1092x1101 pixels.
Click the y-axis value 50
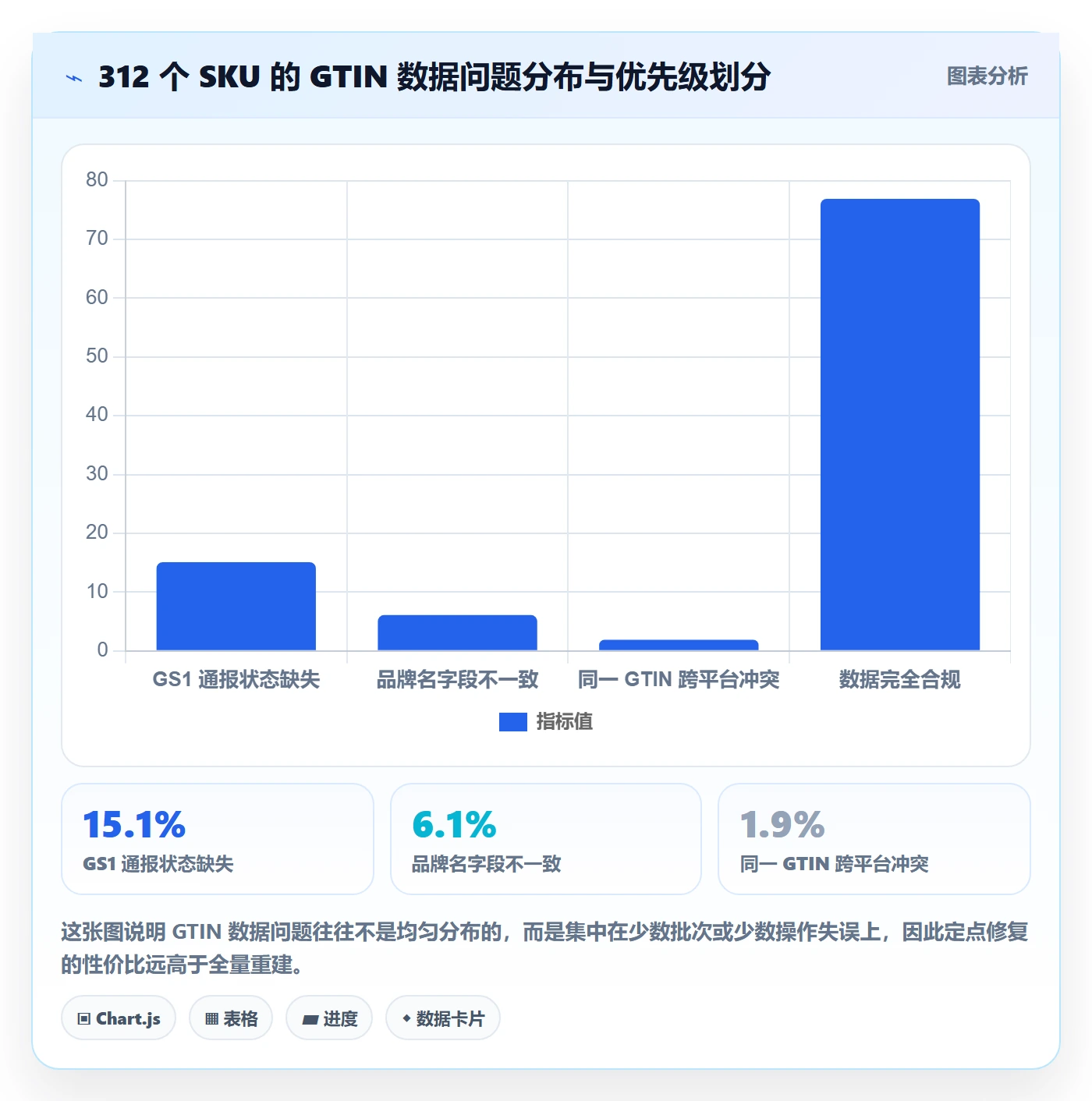click(97, 356)
